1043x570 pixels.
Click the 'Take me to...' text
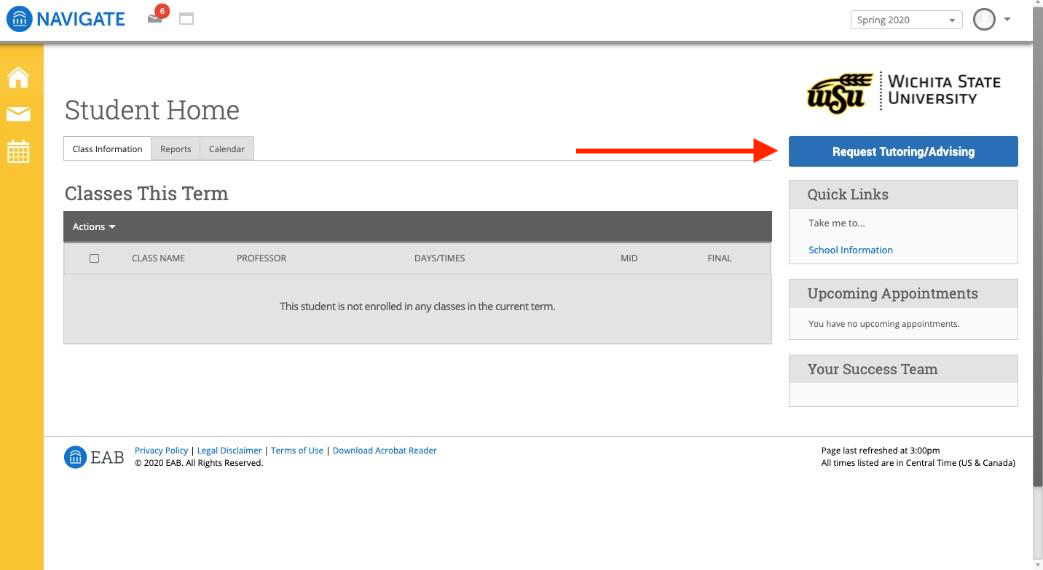(x=837, y=223)
